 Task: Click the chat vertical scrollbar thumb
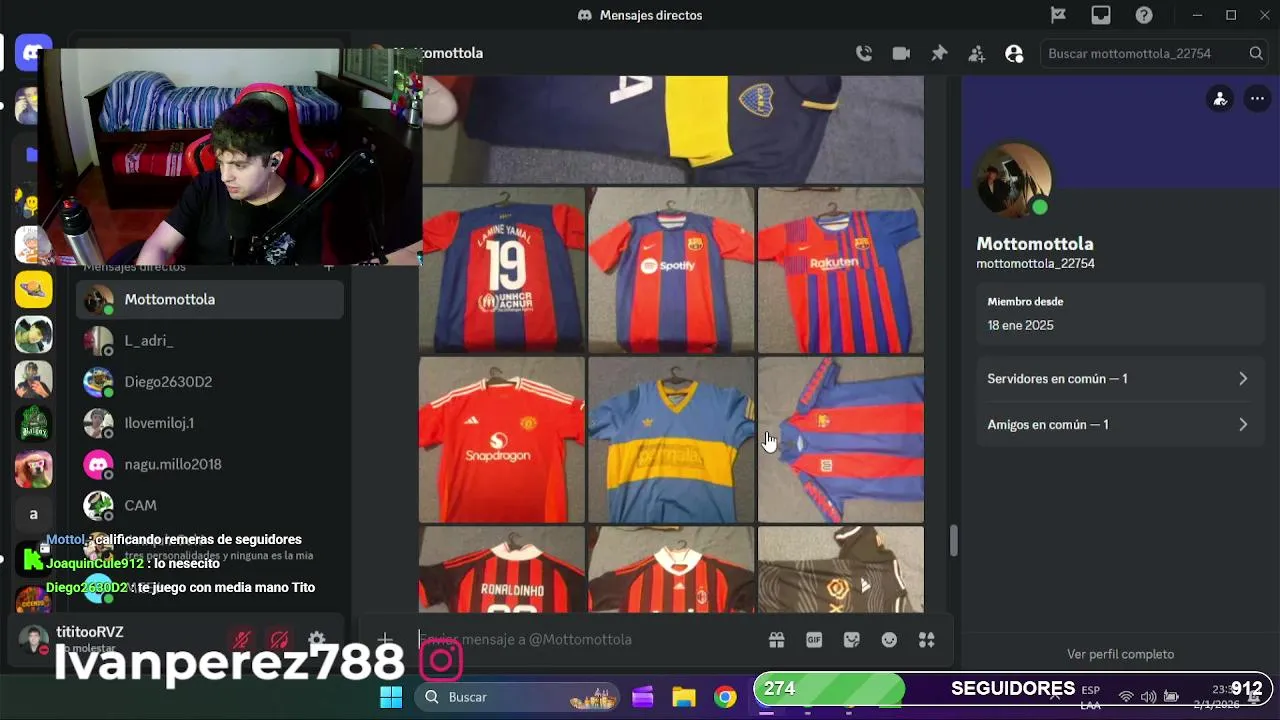(x=953, y=541)
